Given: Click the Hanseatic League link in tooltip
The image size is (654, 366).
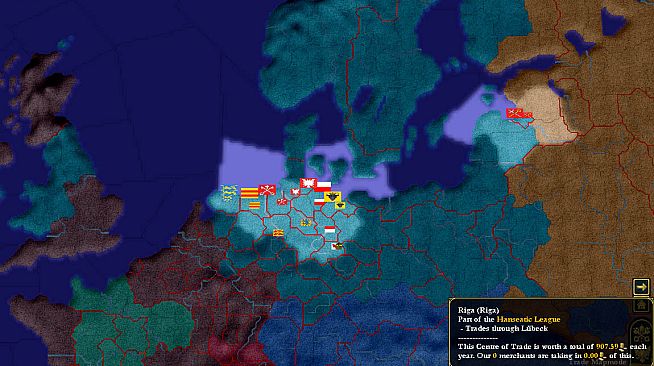Looking at the screenshot, I should tap(528, 319).
